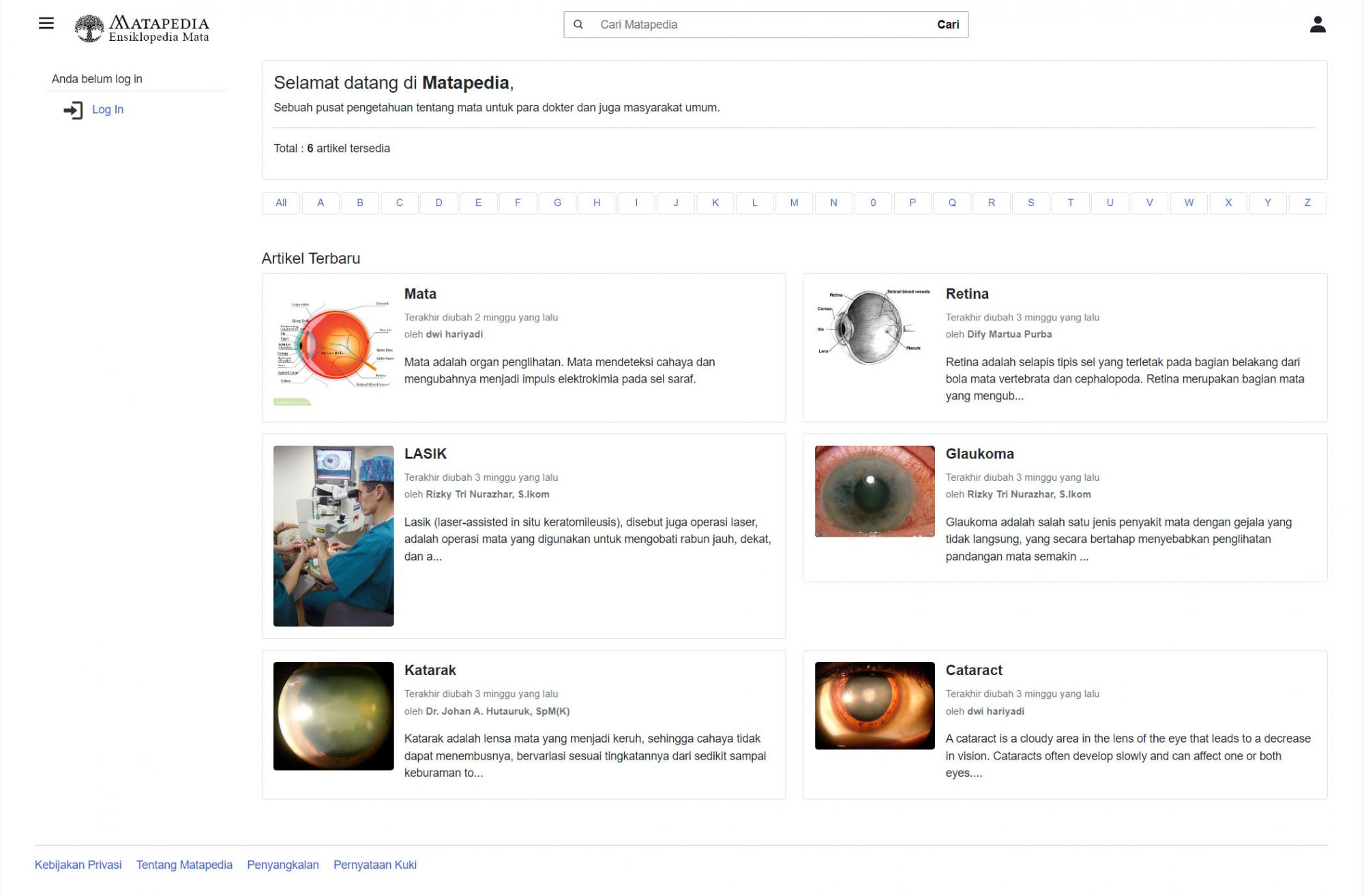The image size is (1364, 896).
Task: Filter articles by letter B
Action: click(x=360, y=203)
